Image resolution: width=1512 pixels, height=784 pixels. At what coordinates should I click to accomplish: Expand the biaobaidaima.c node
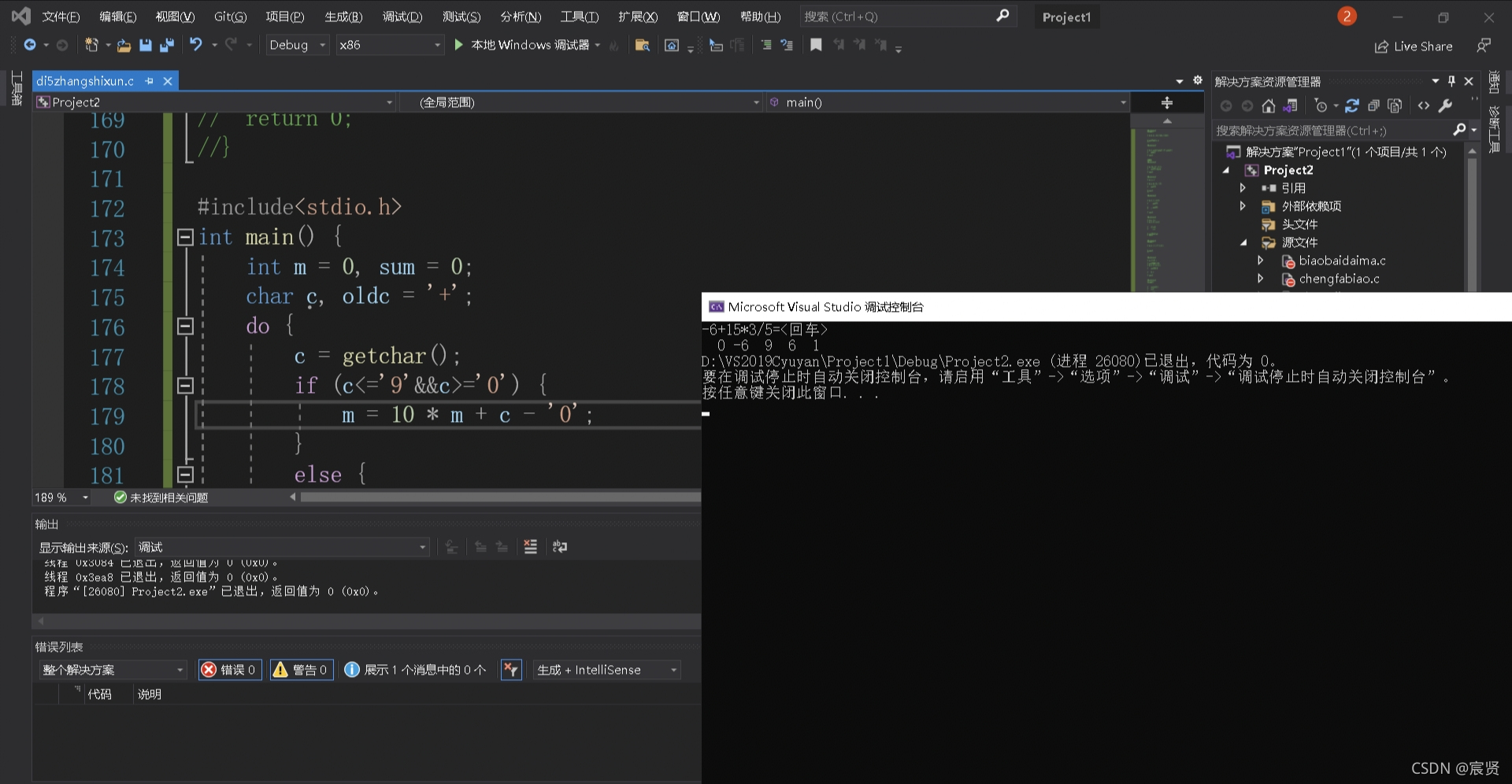tap(1260, 261)
